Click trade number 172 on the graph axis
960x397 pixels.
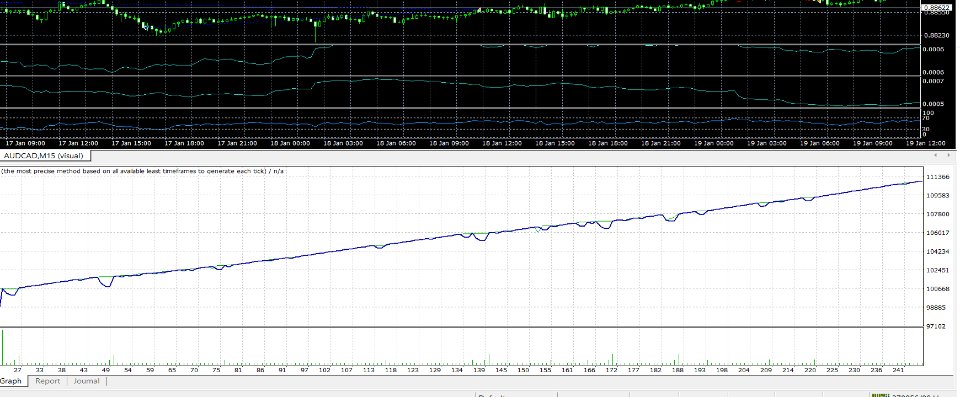(612, 370)
